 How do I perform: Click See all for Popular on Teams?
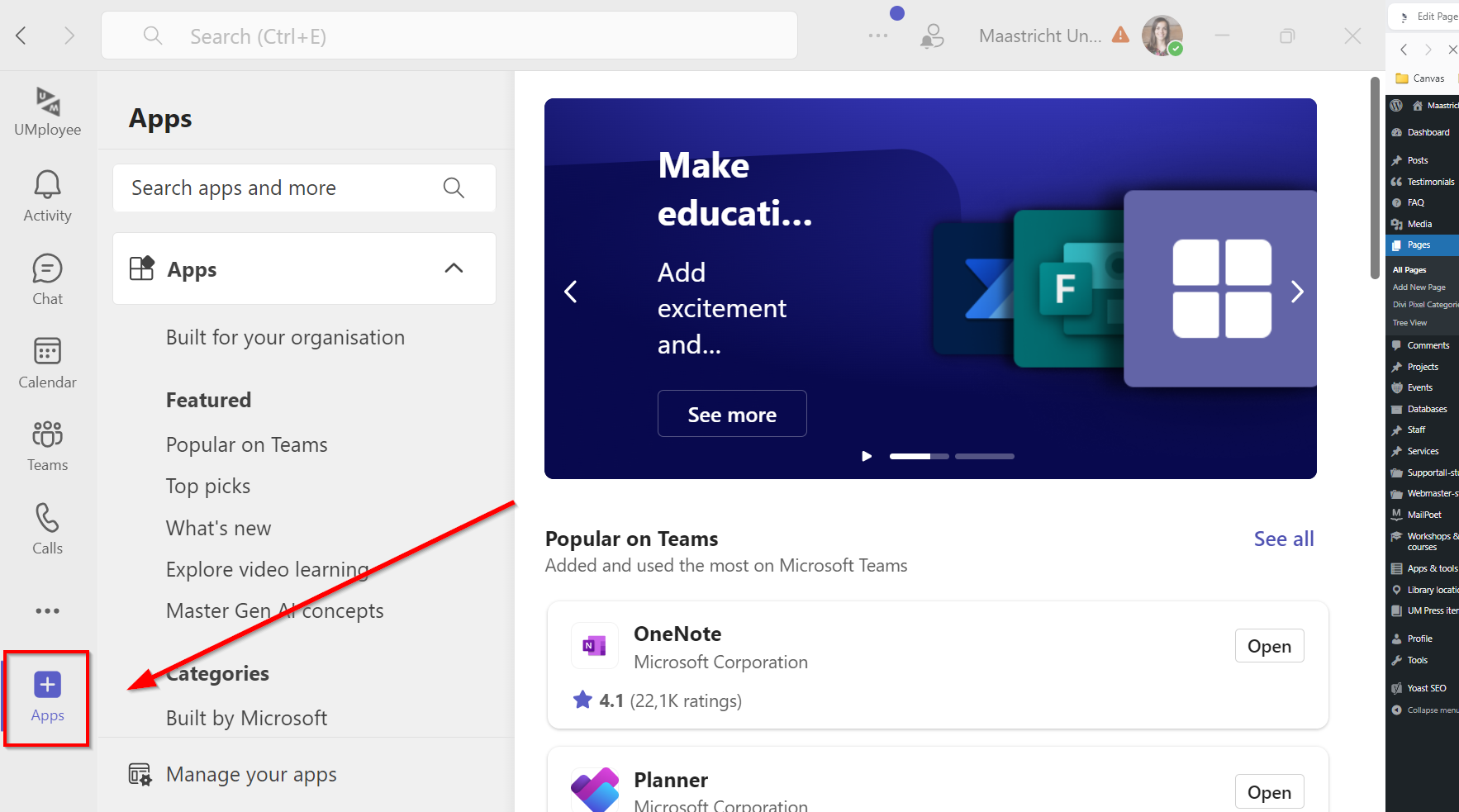pyautogui.click(x=1283, y=539)
